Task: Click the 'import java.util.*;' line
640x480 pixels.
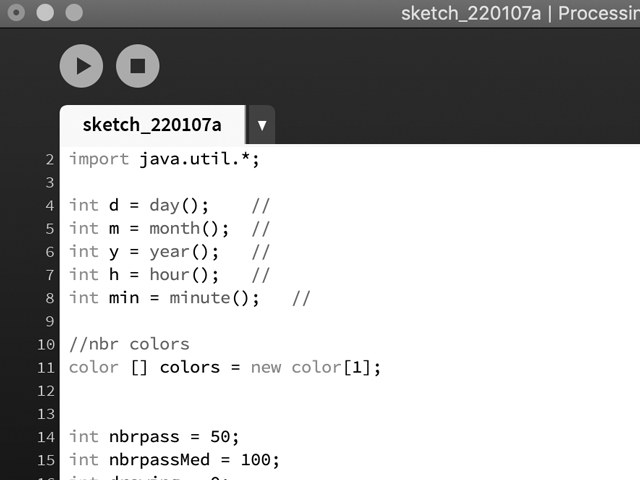Action: 164,159
